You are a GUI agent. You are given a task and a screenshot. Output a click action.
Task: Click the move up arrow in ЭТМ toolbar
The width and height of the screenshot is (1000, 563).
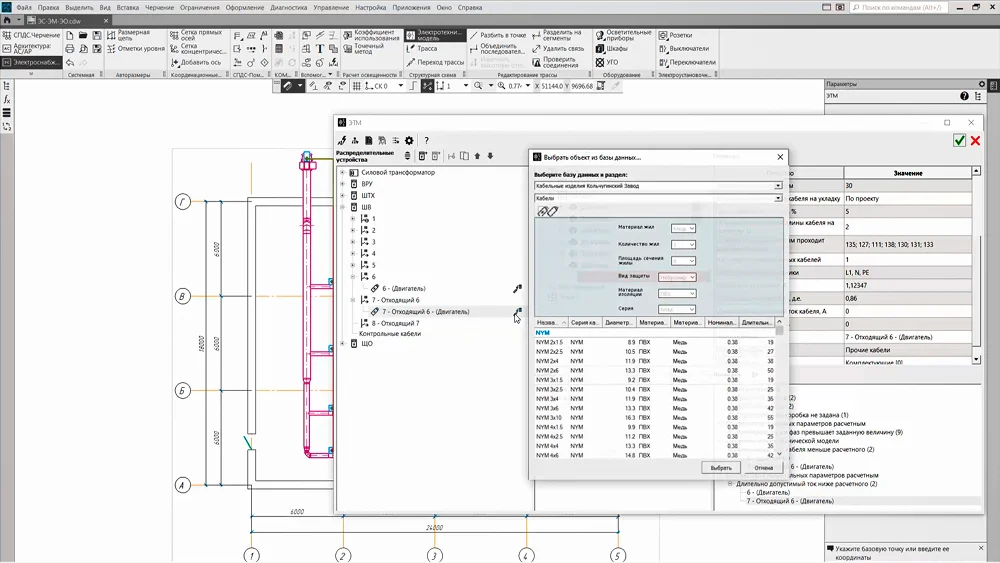[x=477, y=156]
